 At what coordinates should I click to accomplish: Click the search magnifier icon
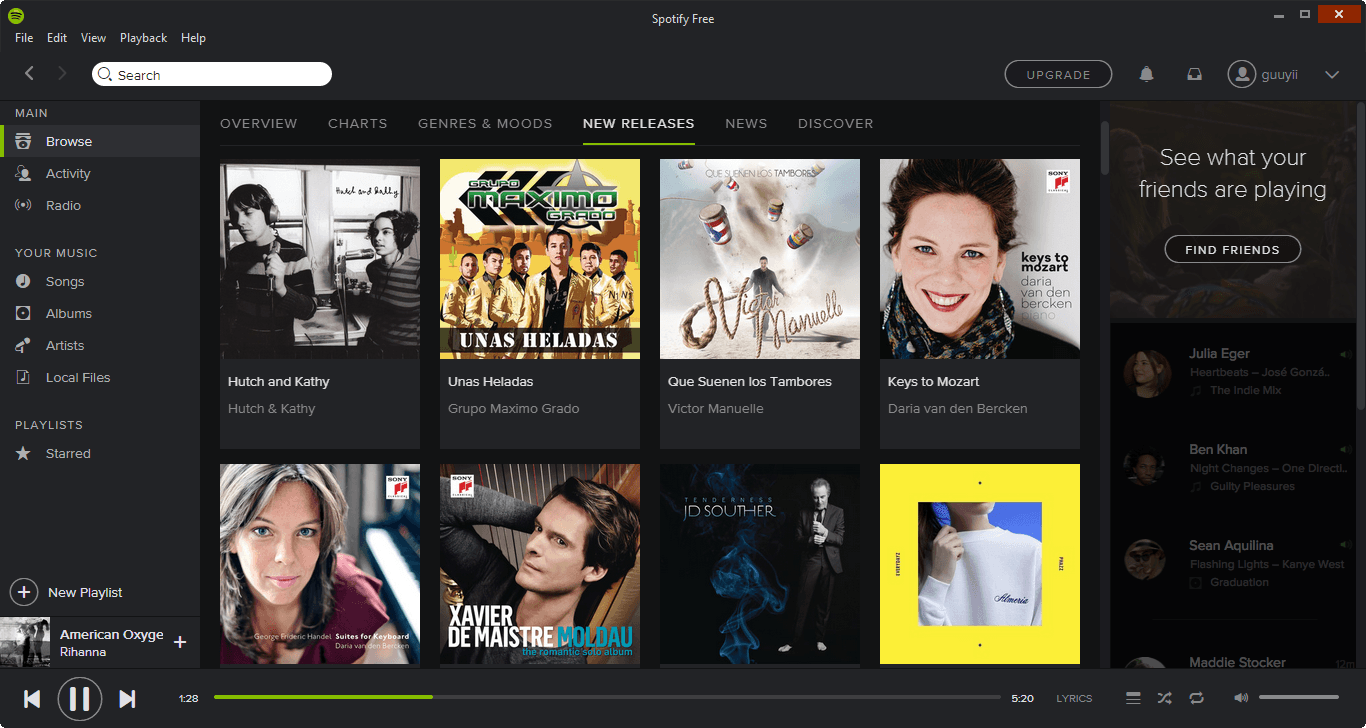click(105, 74)
